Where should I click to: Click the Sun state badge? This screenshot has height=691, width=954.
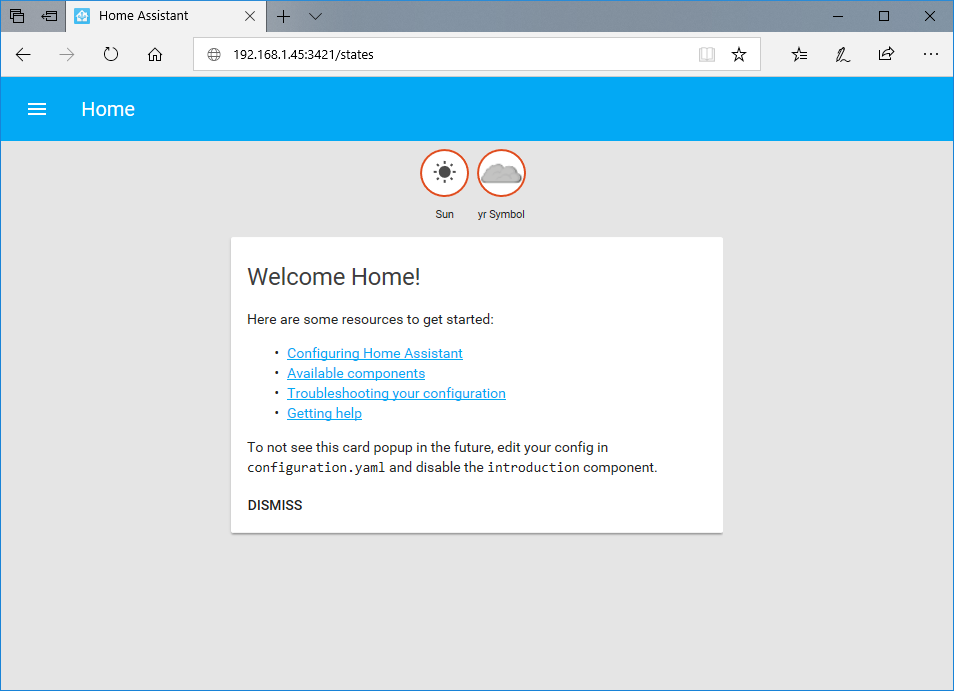point(444,173)
